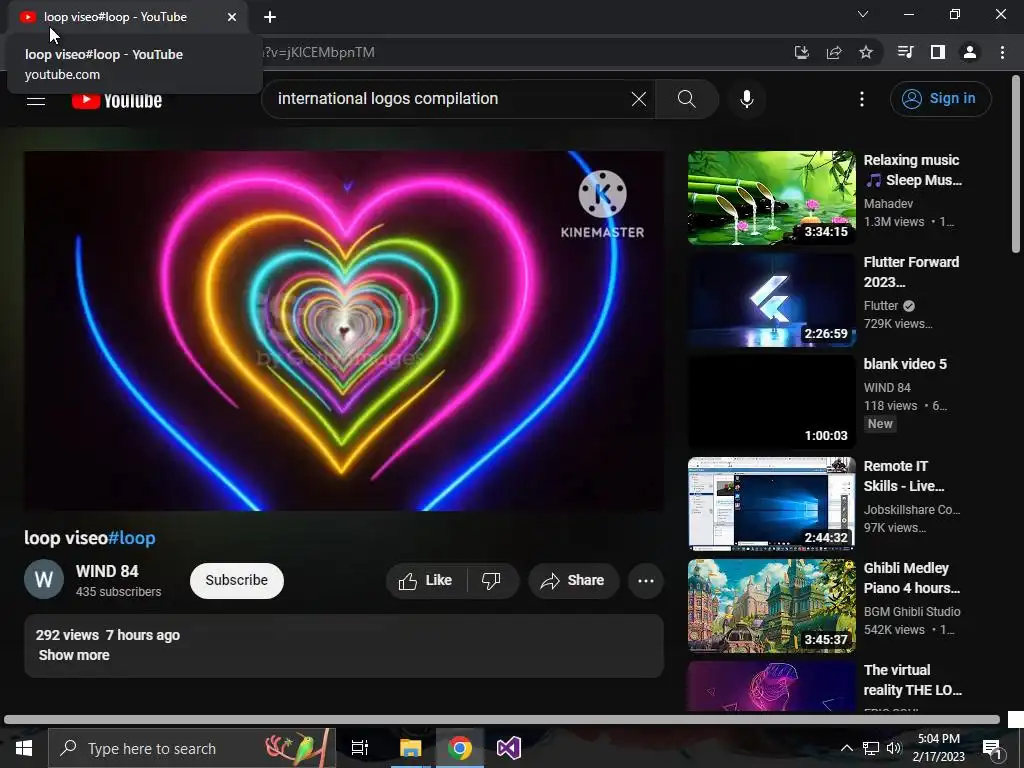
Task: Open Chrome three-dot customize menu
Action: click(1002, 52)
